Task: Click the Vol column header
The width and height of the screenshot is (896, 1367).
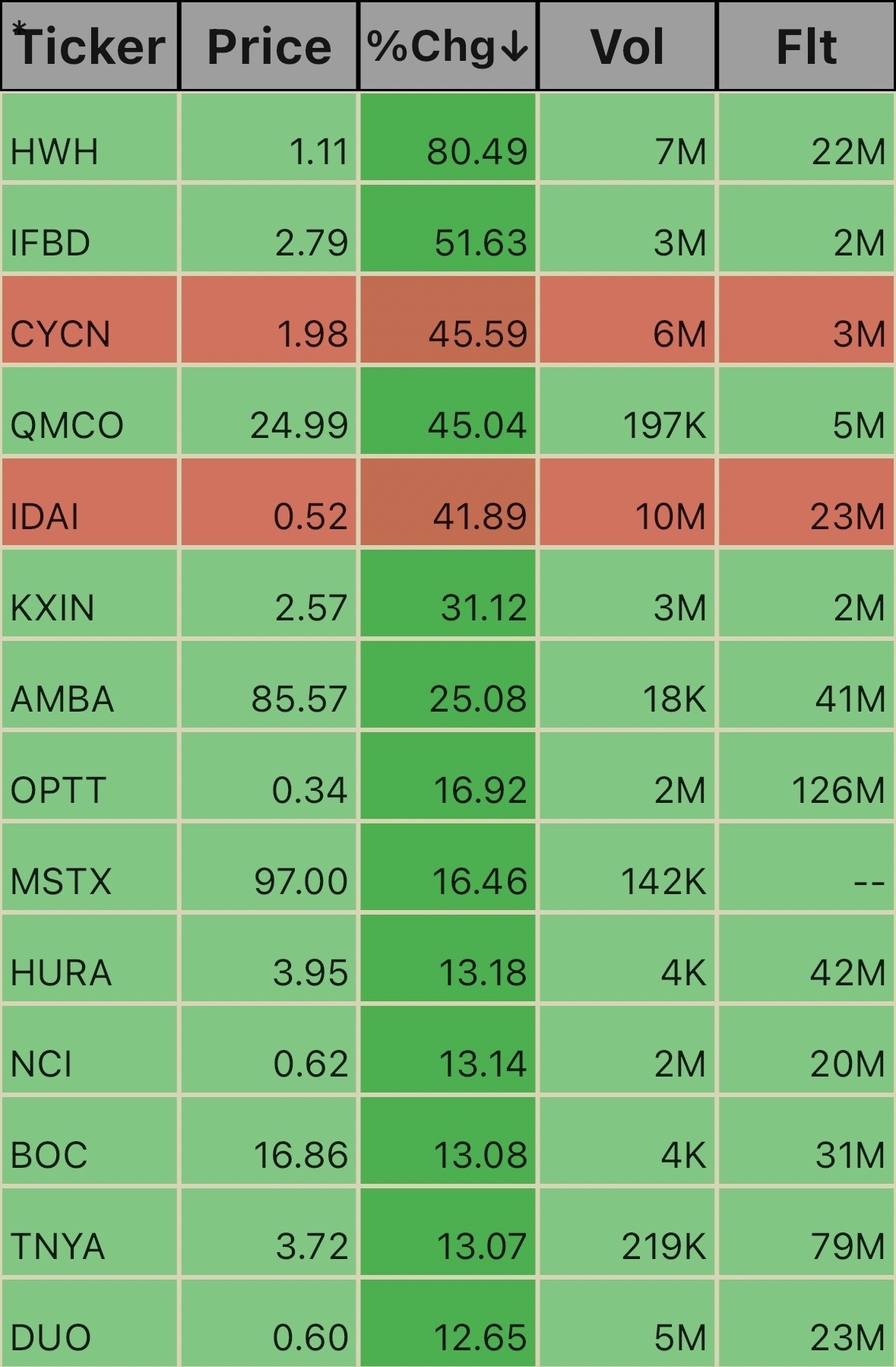Action: [627, 46]
